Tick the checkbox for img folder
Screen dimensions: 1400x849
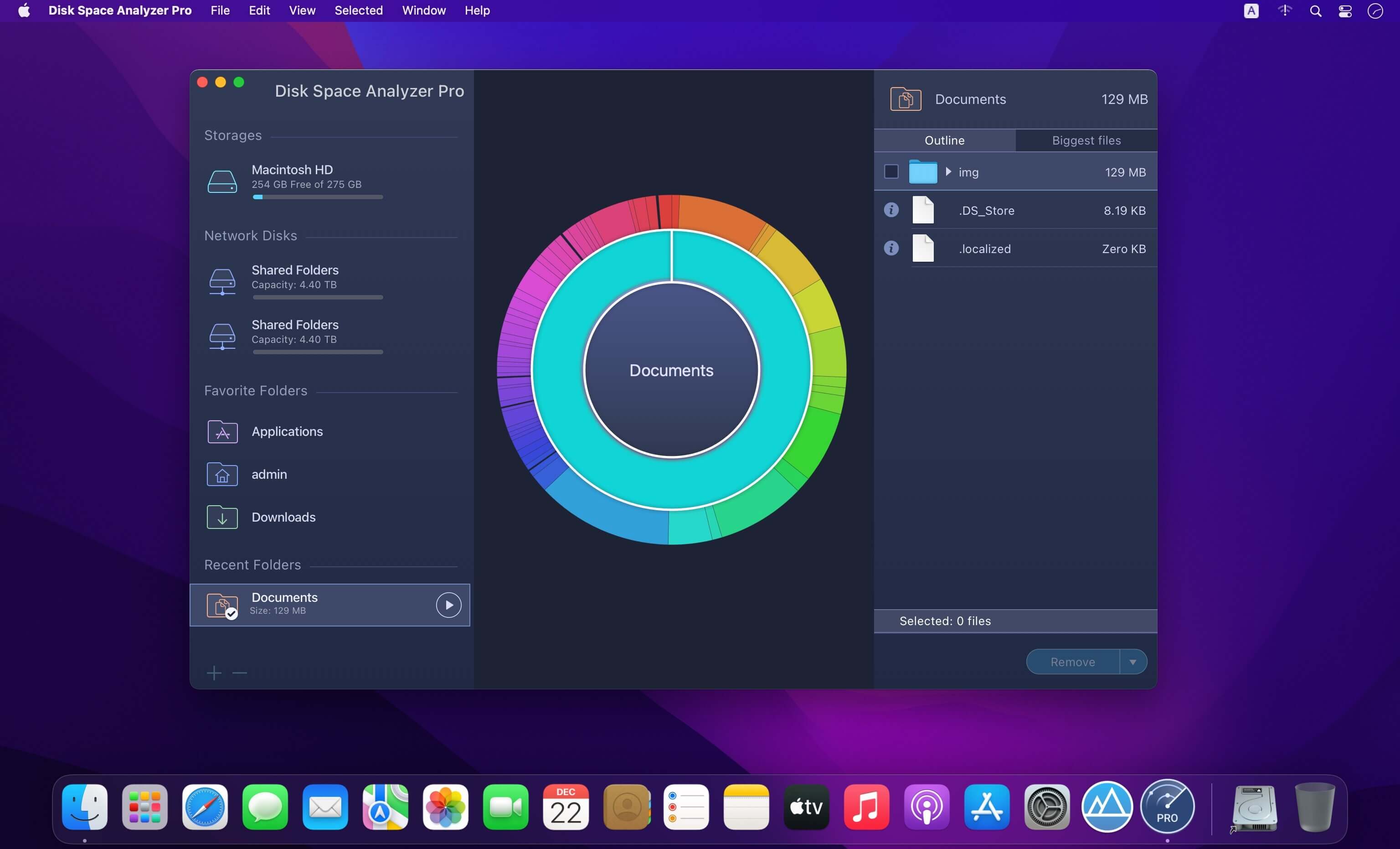(891, 171)
